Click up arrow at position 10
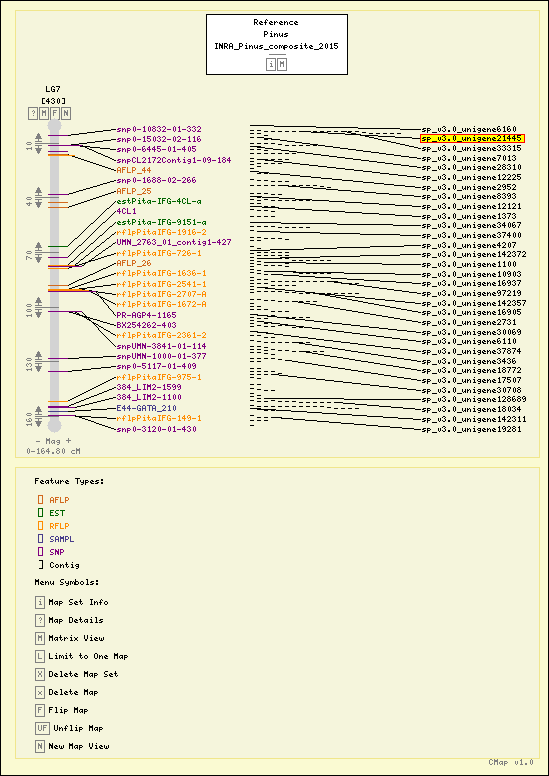549x776 pixels. pyautogui.click(x=39, y=137)
